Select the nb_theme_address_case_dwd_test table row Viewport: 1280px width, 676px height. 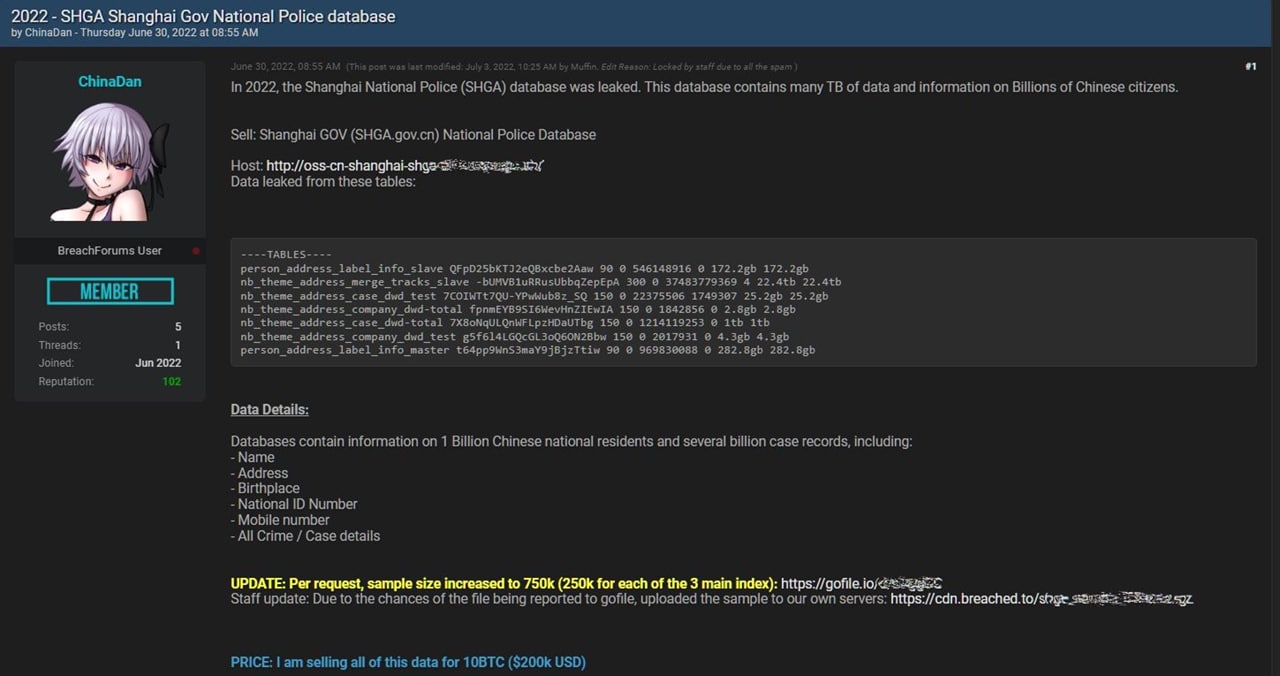534,296
